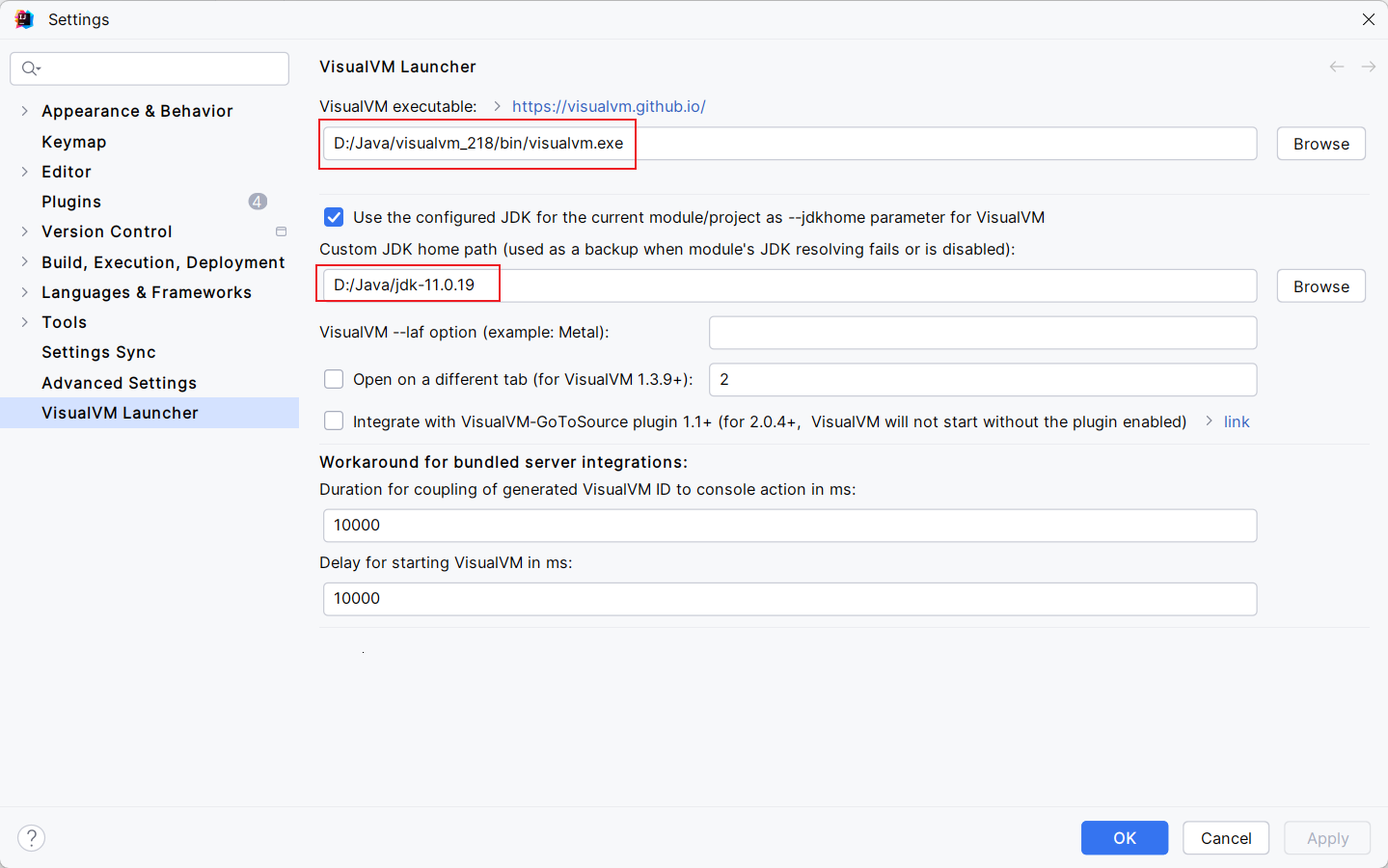Click the VisualVM --laf option field

coord(982,333)
